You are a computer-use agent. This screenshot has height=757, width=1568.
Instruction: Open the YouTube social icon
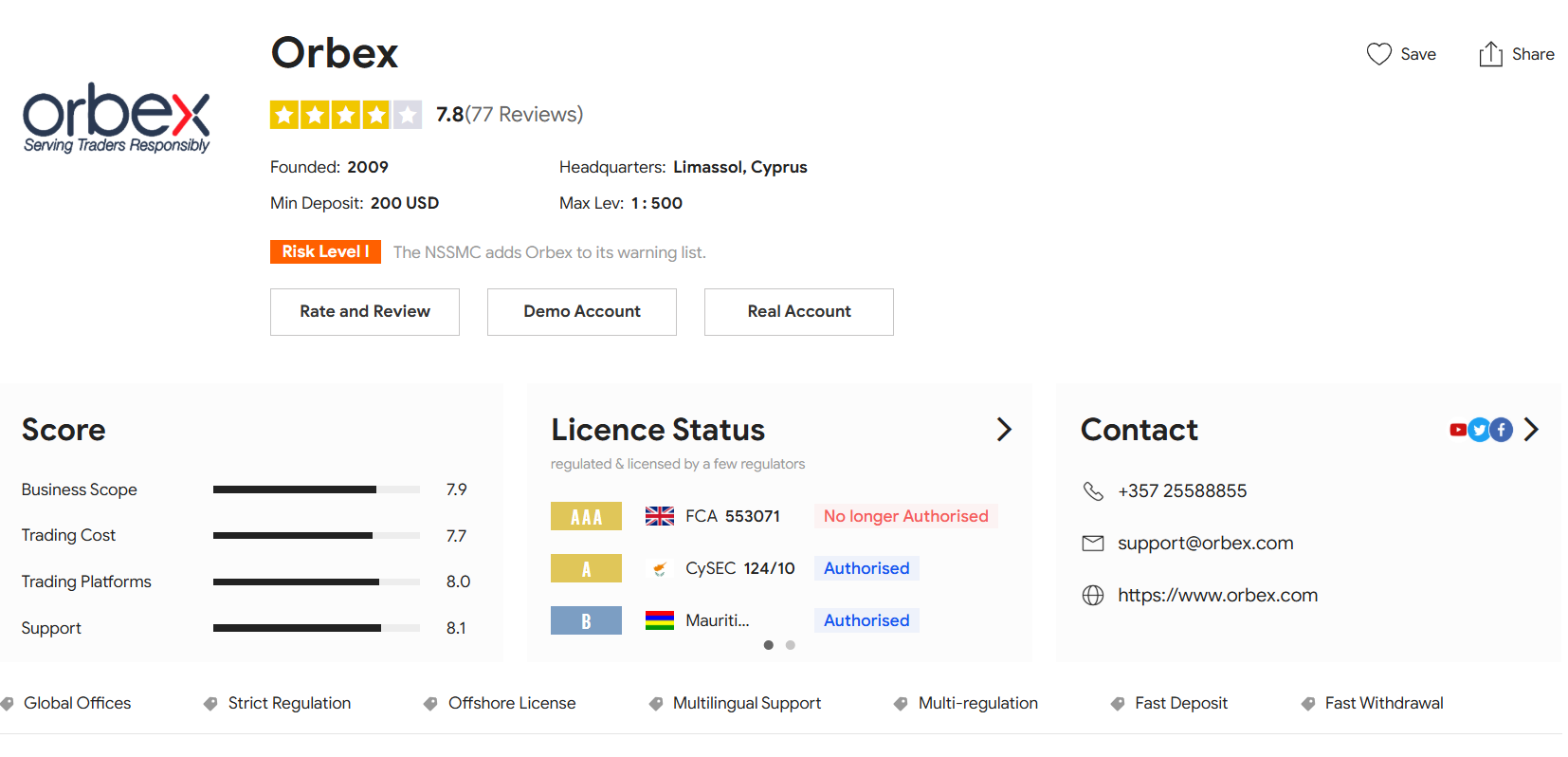click(x=1458, y=430)
